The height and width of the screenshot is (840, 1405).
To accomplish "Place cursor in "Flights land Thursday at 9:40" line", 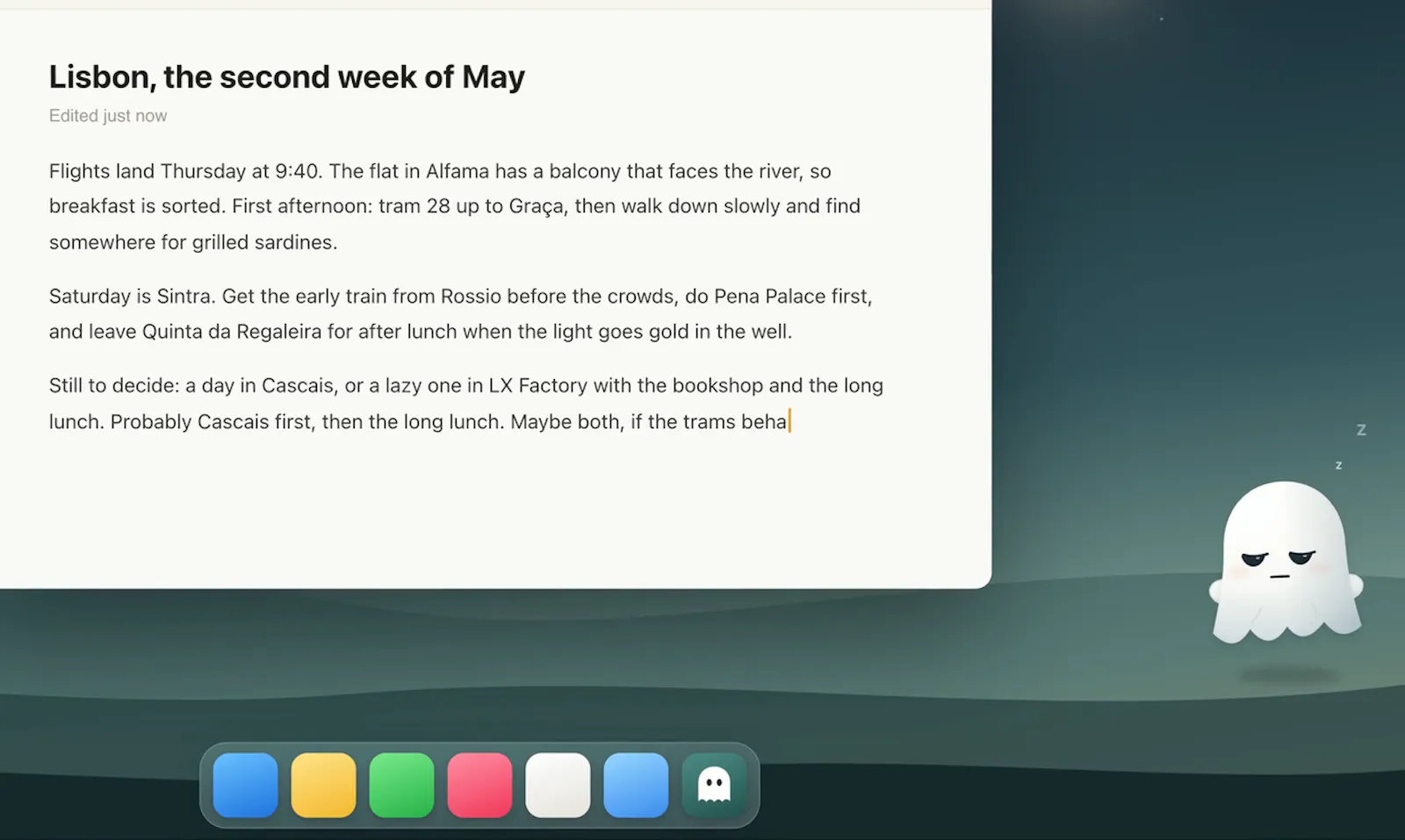I will [440, 171].
